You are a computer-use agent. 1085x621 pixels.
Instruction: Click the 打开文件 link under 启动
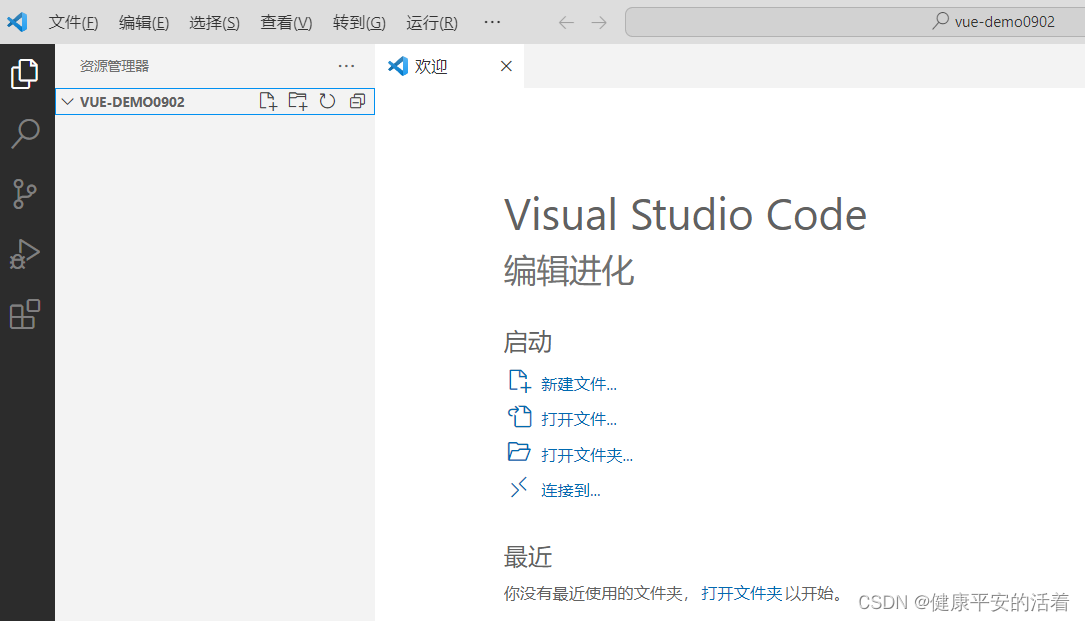click(x=576, y=418)
